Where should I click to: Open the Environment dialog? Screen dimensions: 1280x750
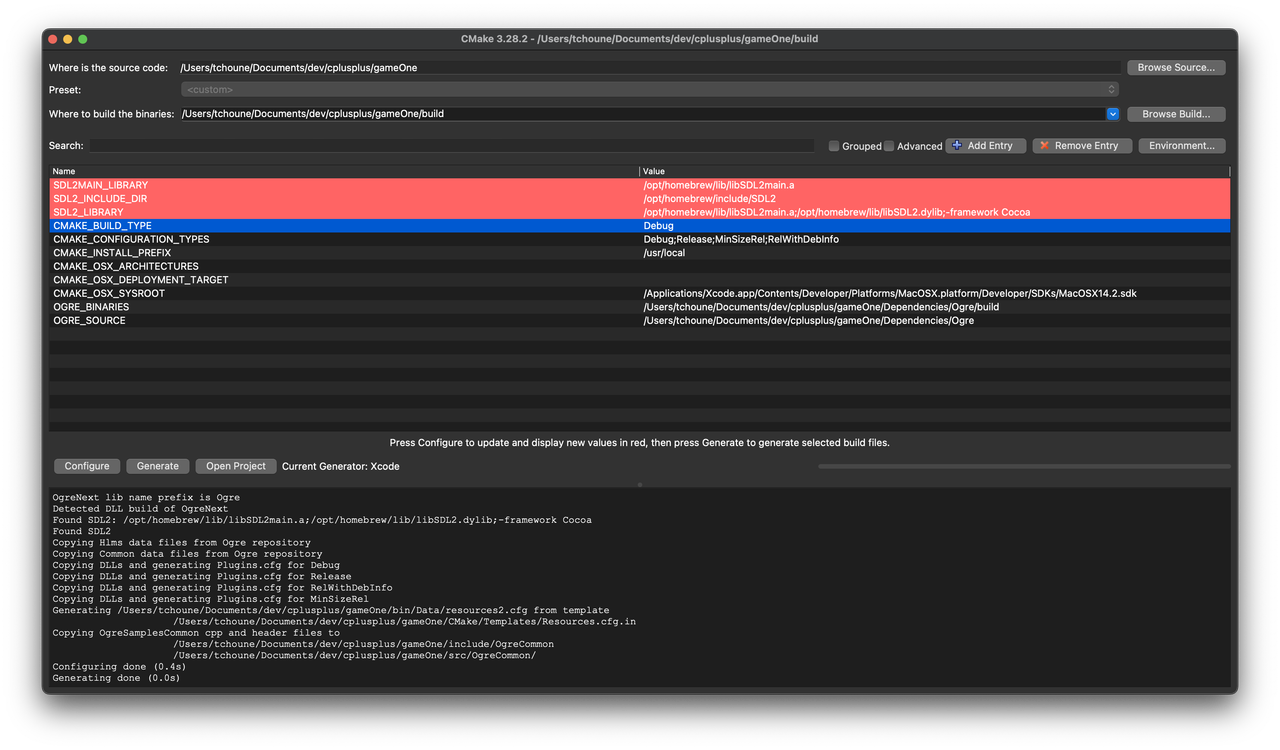click(1182, 145)
